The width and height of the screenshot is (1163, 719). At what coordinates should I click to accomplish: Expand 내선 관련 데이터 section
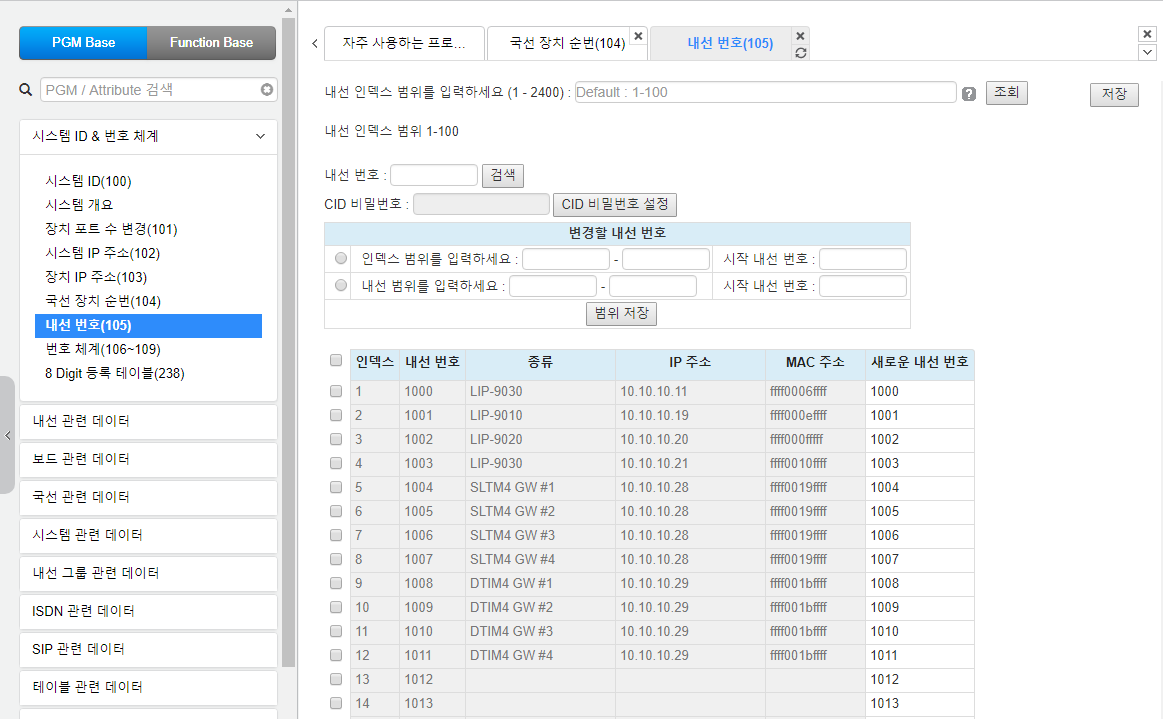coord(148,421)
